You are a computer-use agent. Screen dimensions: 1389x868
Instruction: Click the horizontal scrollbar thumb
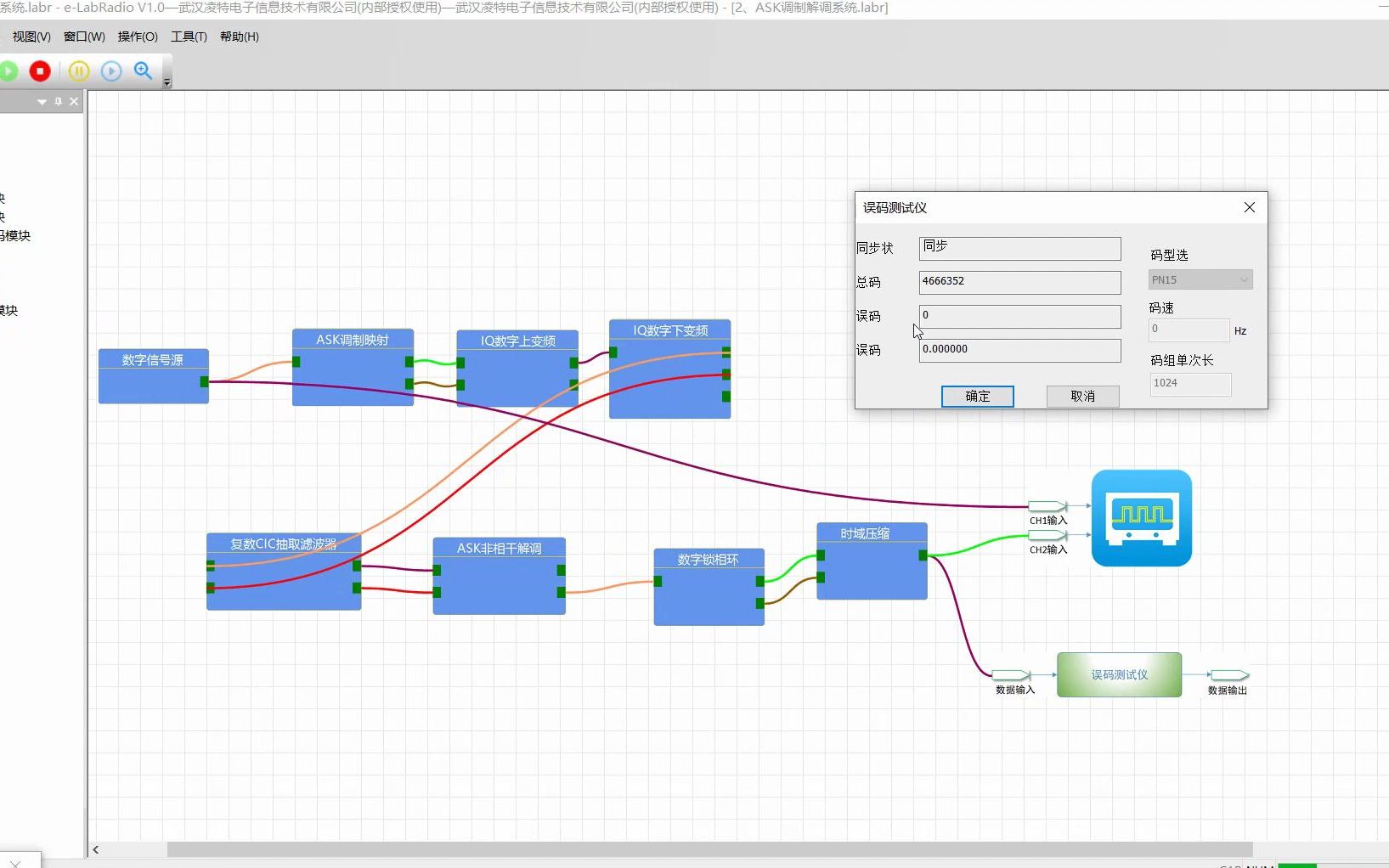[709, 849]
